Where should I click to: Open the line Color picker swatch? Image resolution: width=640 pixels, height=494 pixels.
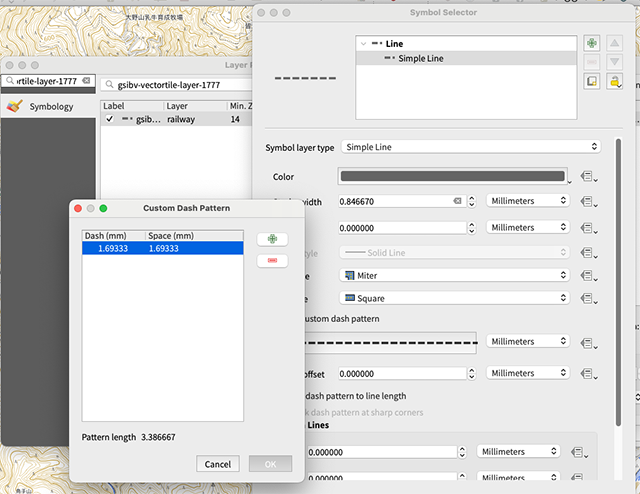[x=453, y=176]
